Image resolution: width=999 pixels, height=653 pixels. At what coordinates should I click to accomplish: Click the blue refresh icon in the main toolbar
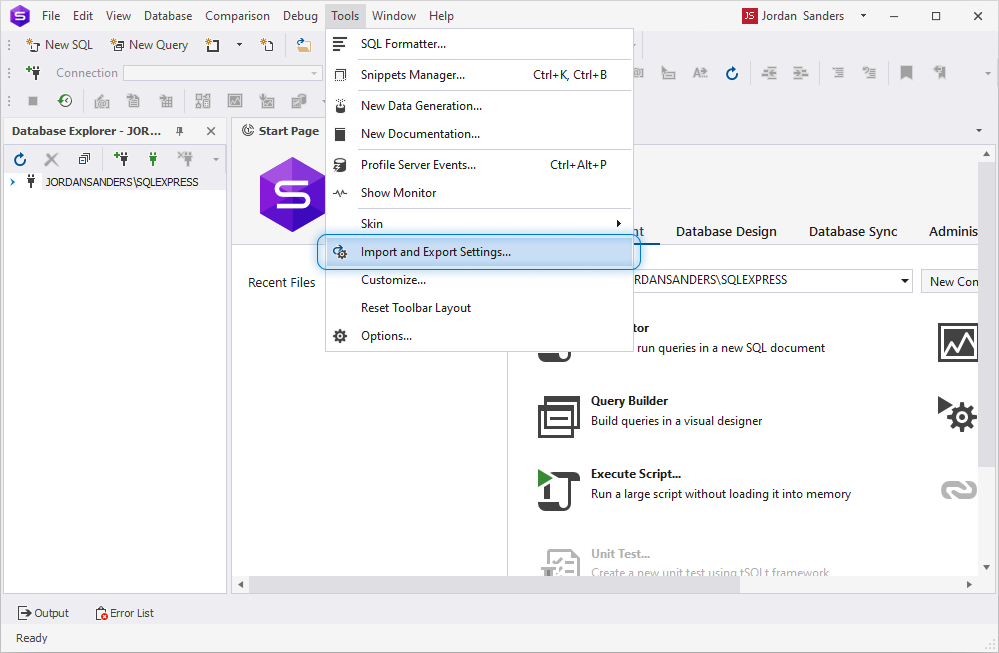click(732, 73)
